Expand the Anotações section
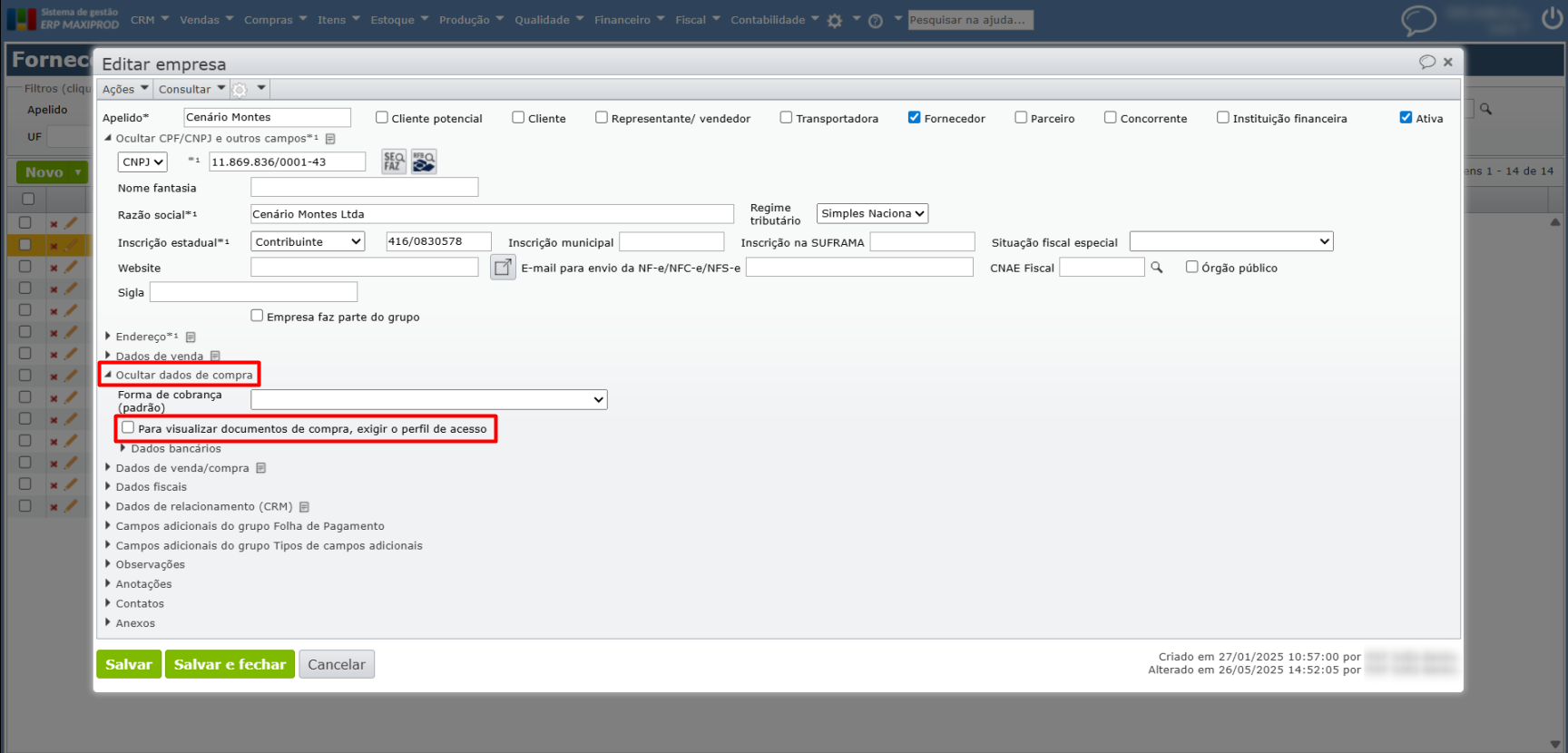This screenshot has width=1568, height=753. [x=139, y=585]
